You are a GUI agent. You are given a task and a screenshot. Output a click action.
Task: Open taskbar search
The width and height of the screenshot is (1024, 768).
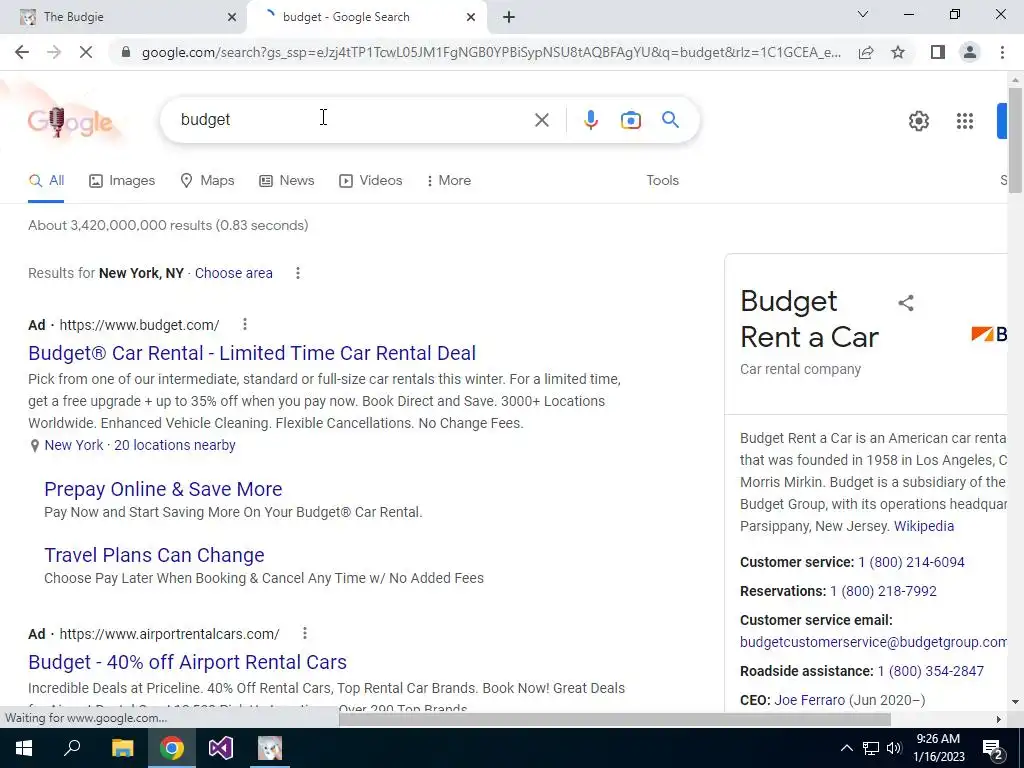point(72,748)
